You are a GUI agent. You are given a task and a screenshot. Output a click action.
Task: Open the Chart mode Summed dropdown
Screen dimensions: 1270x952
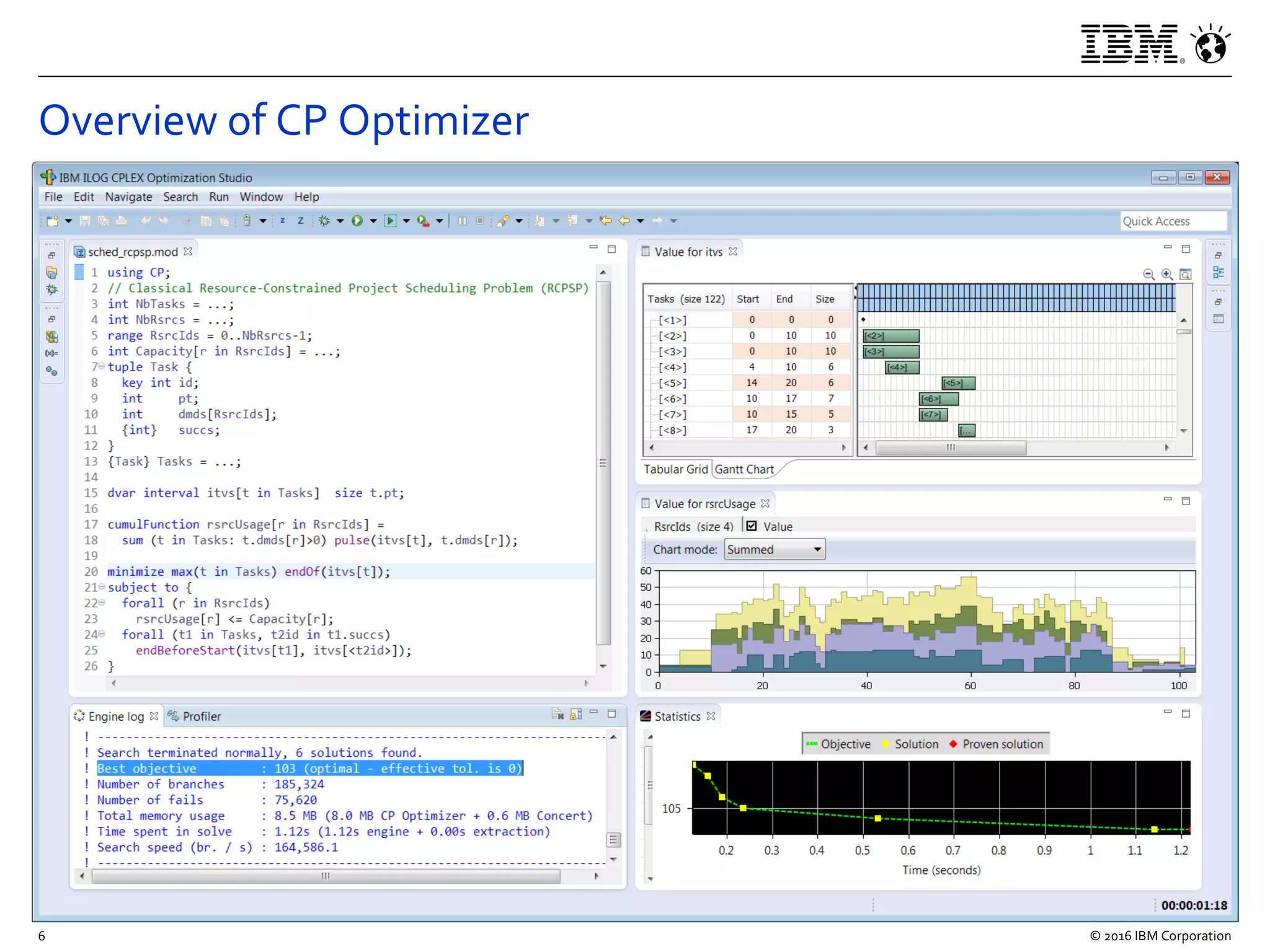(775, 549)
